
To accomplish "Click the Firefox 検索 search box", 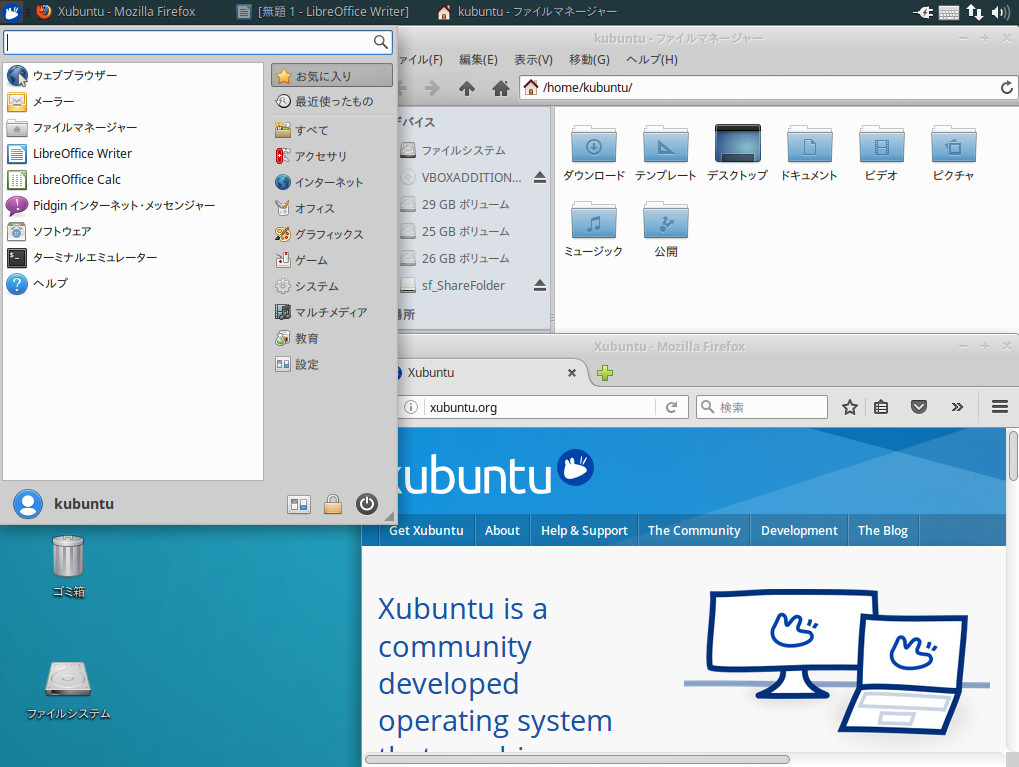I will pyautogui.click(x=762, y=408).
